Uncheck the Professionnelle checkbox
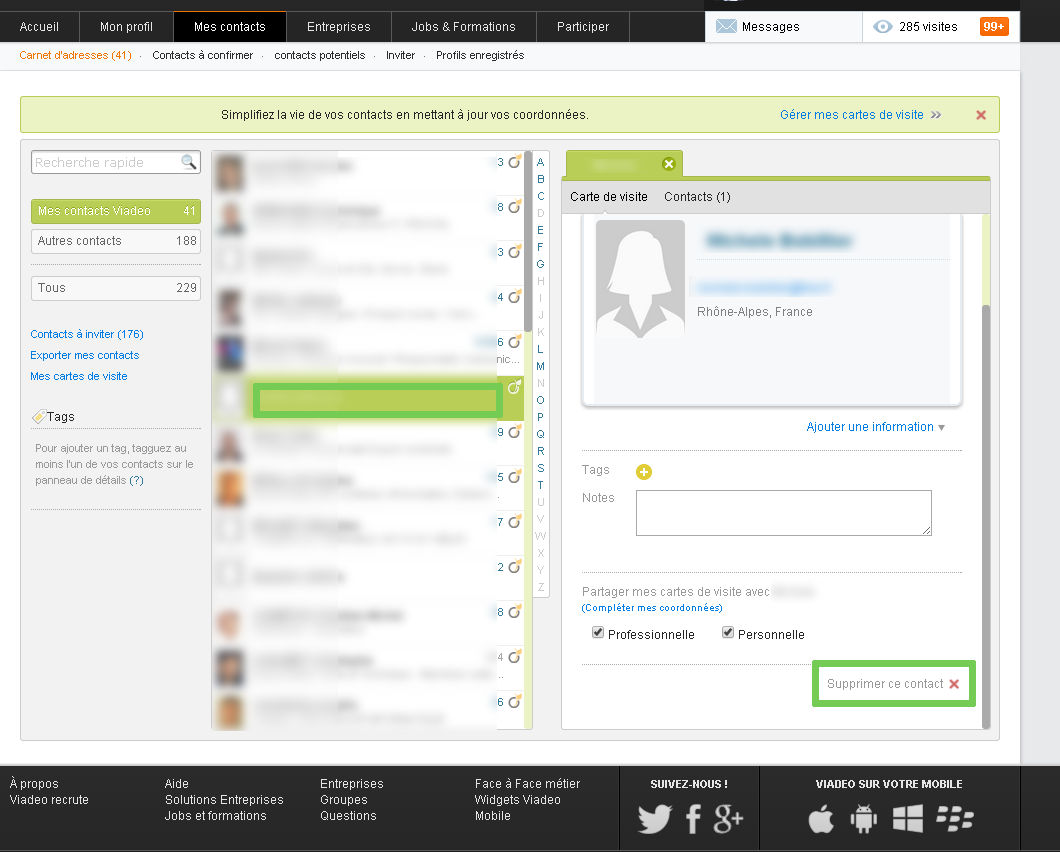The image size is (1060, 852). pos(598,633)
